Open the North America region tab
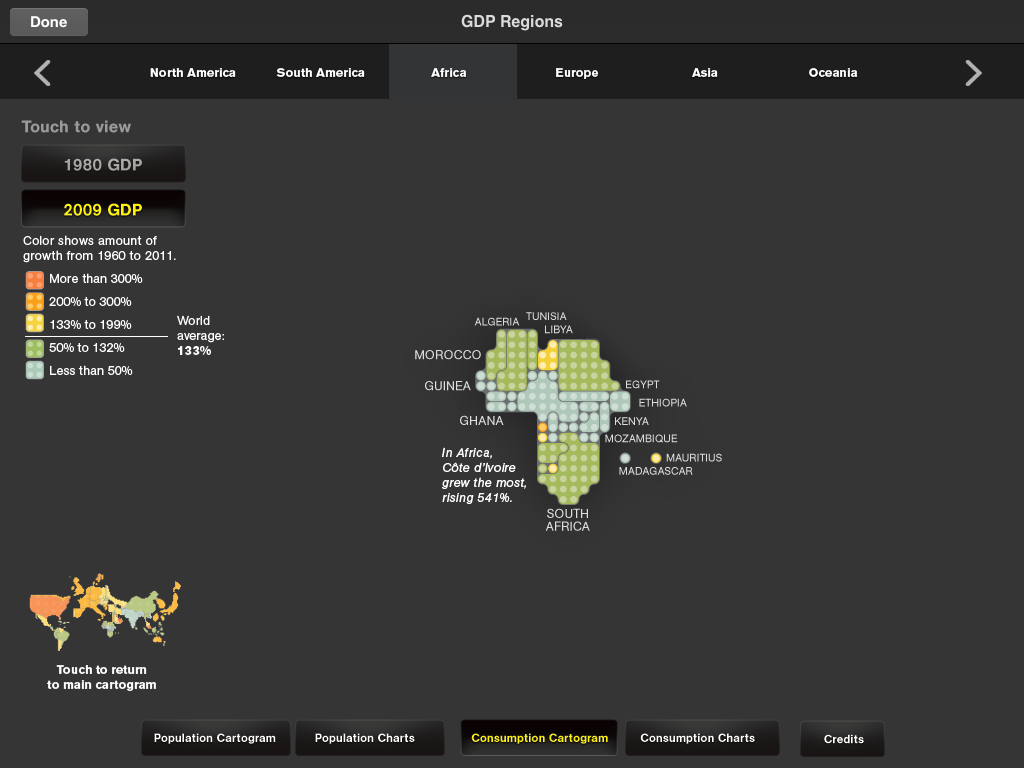Image resolution: width=1024 pixels, height=768 pixels. 193,73
